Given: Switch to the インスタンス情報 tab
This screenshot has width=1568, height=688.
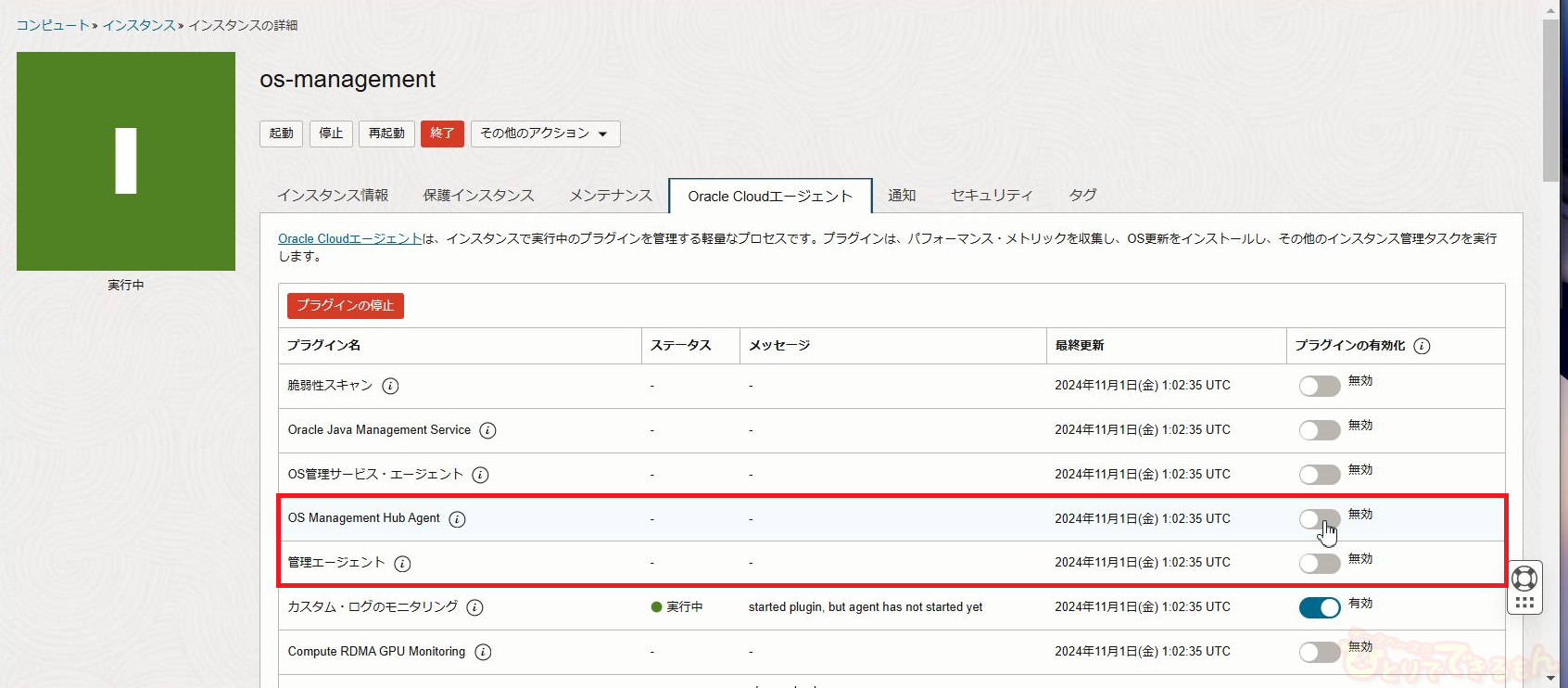Looking at the screenshot, I should pyautogui.click(x=333, y=196).
